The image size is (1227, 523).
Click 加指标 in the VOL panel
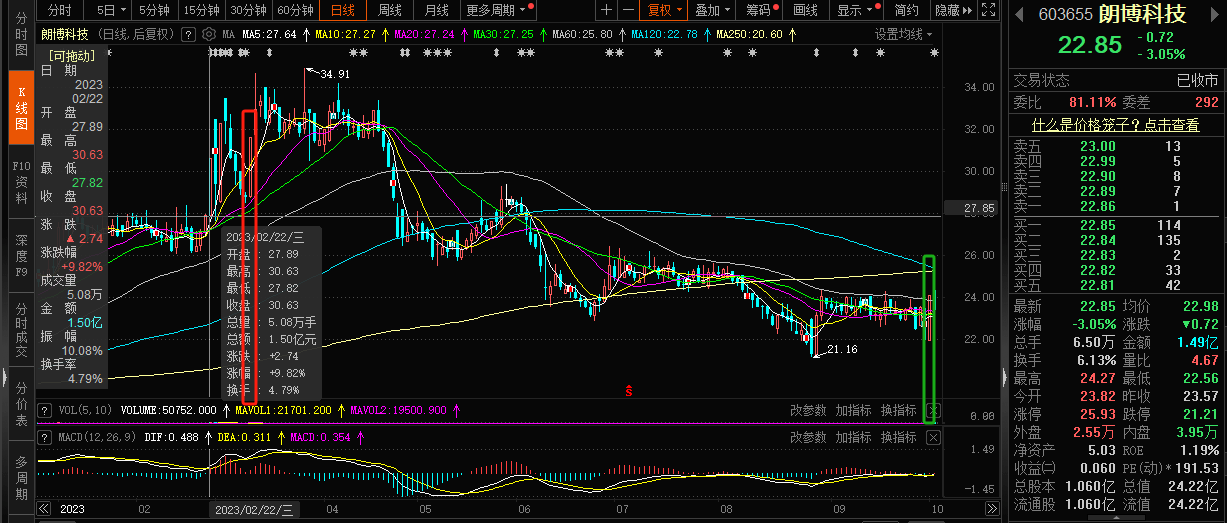854,410
